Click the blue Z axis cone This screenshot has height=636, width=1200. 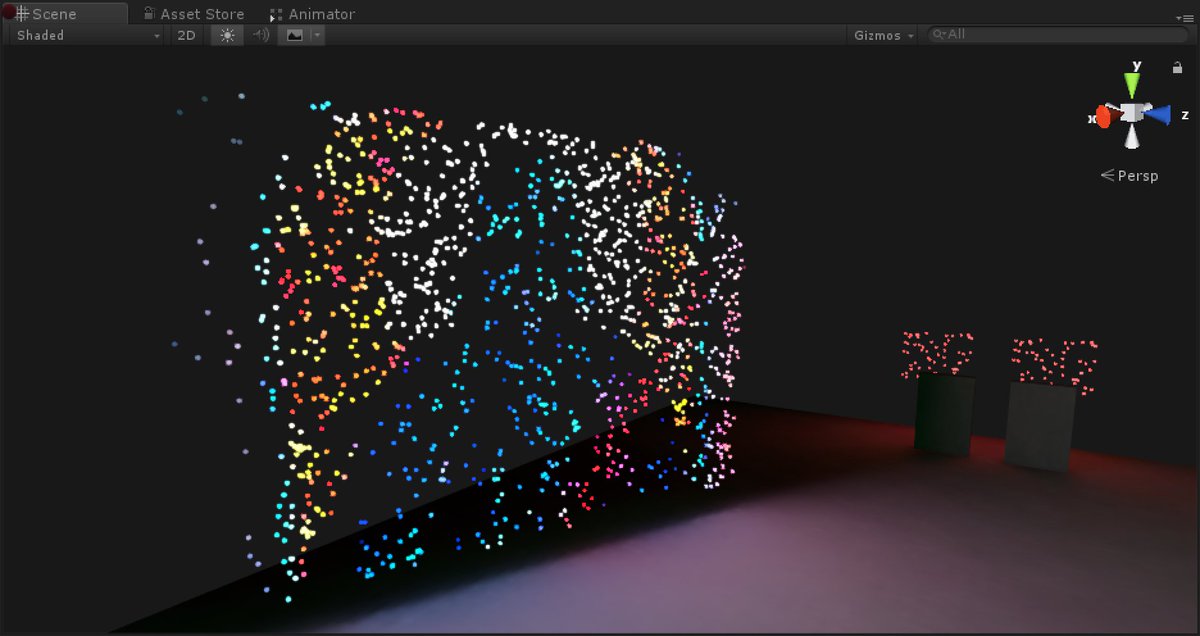[x=1158, y=115]
